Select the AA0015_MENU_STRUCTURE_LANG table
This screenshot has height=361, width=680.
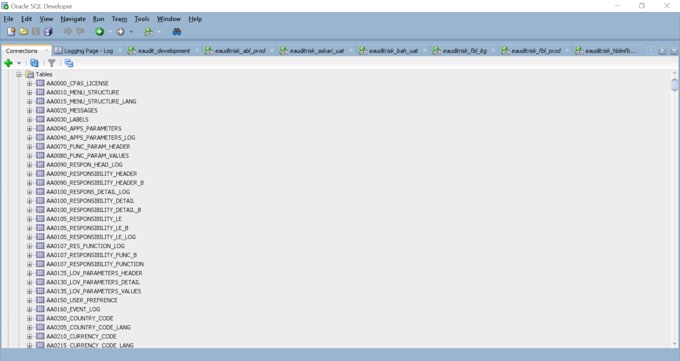click(x=91, y=102)
